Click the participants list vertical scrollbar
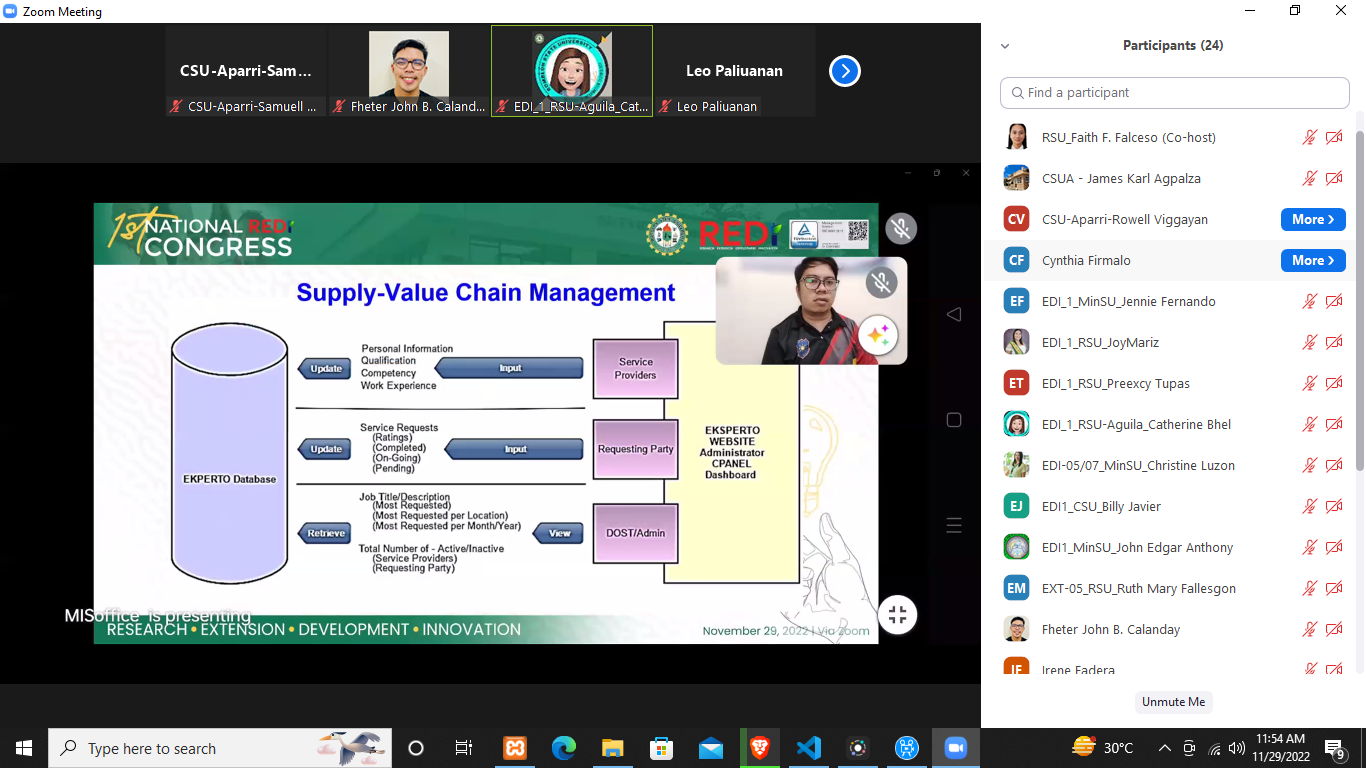 (1359, 300)
